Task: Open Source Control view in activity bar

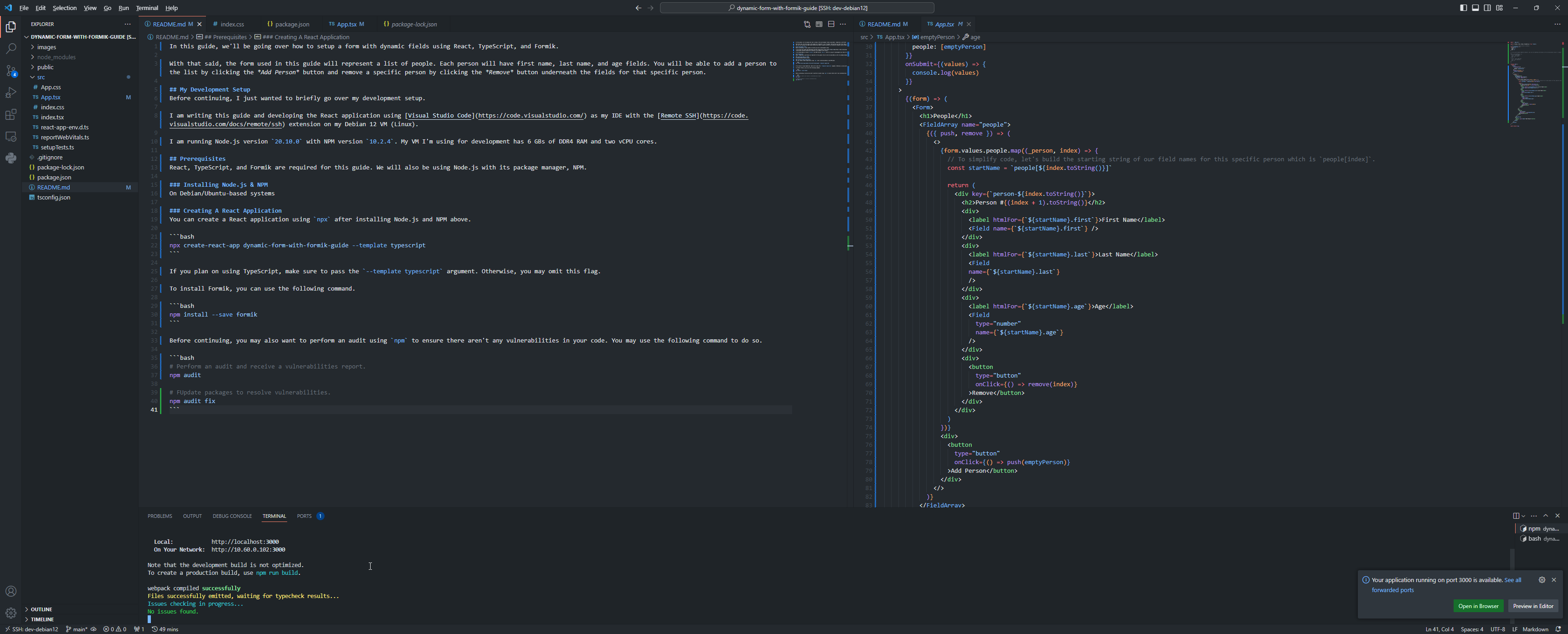Action: tap(10, 71)
